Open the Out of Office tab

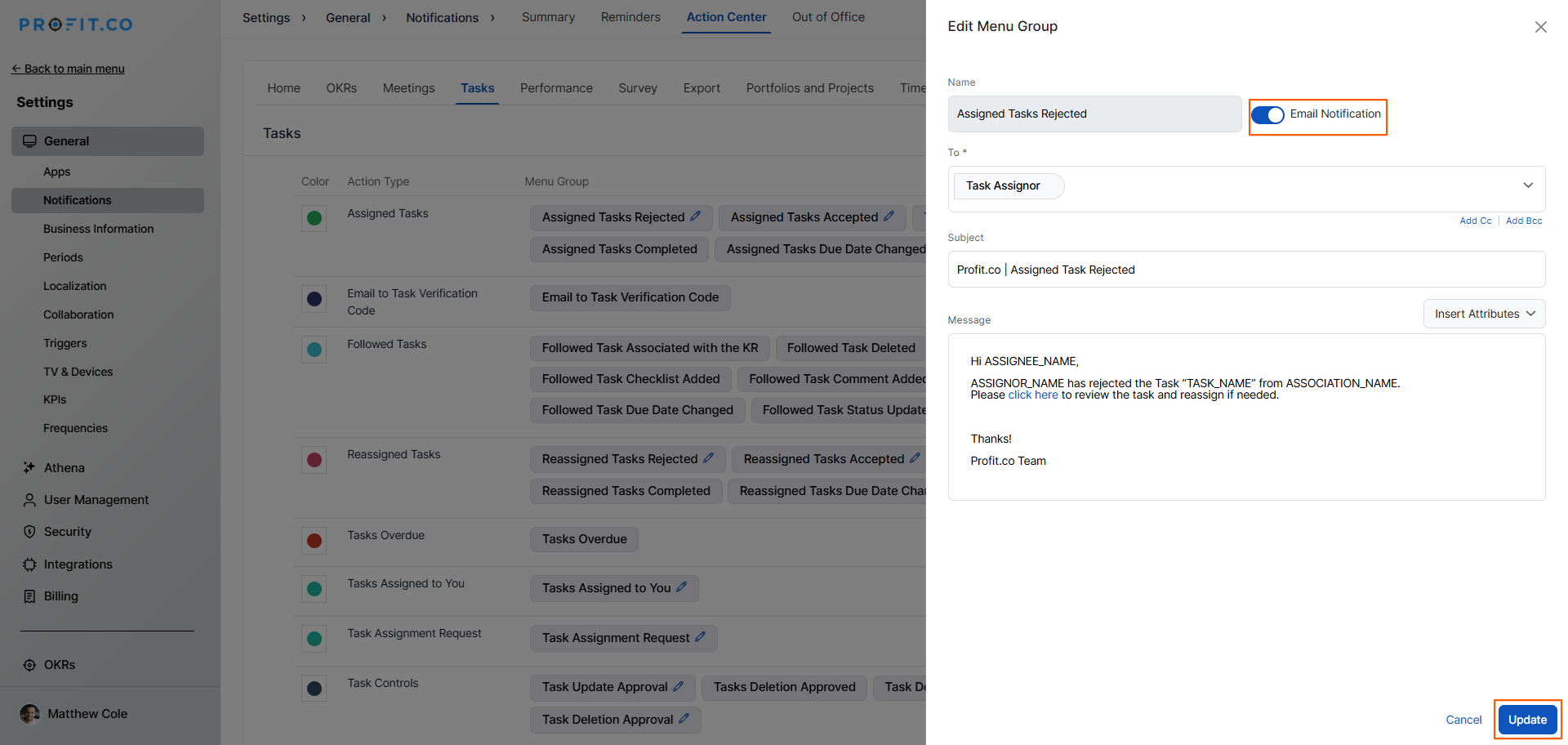[827, 17]
